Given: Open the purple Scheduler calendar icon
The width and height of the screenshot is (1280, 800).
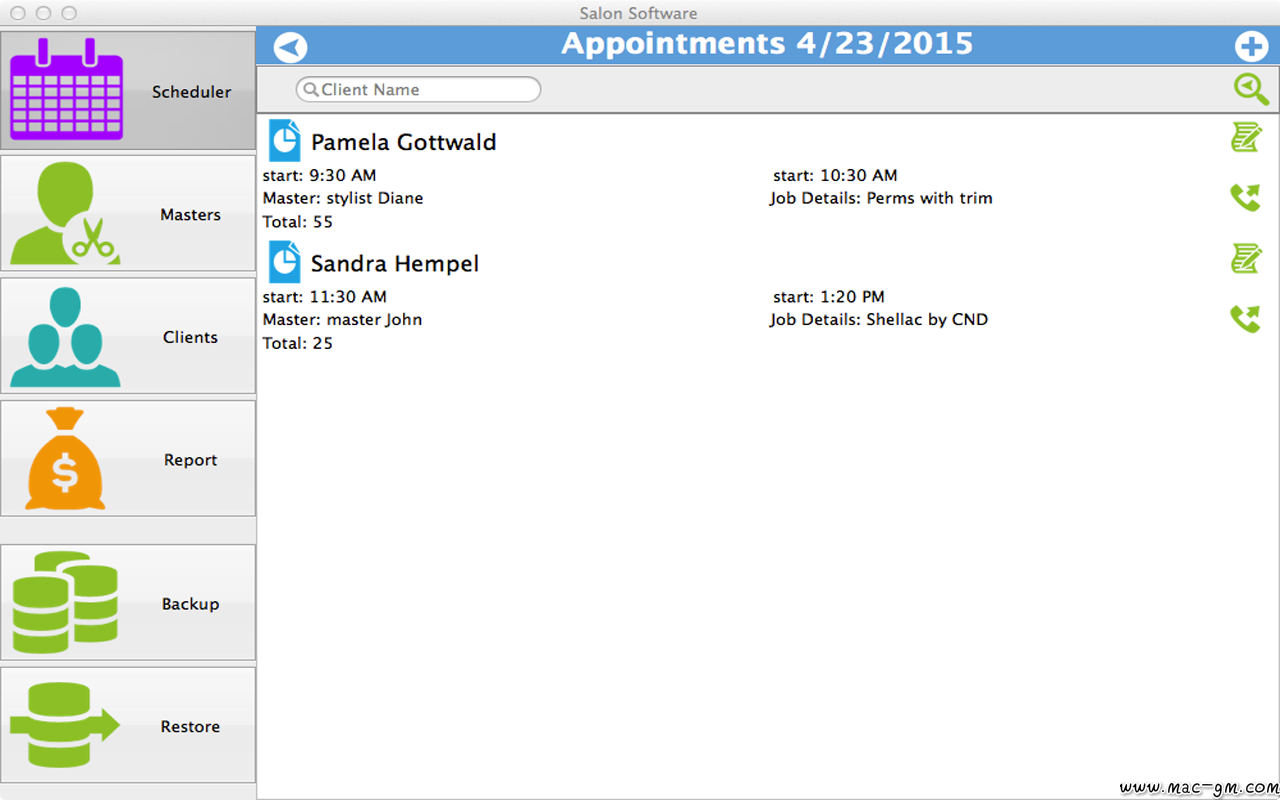Looking at the screenshot, I should pyautogui.click(x=66, y=89).
